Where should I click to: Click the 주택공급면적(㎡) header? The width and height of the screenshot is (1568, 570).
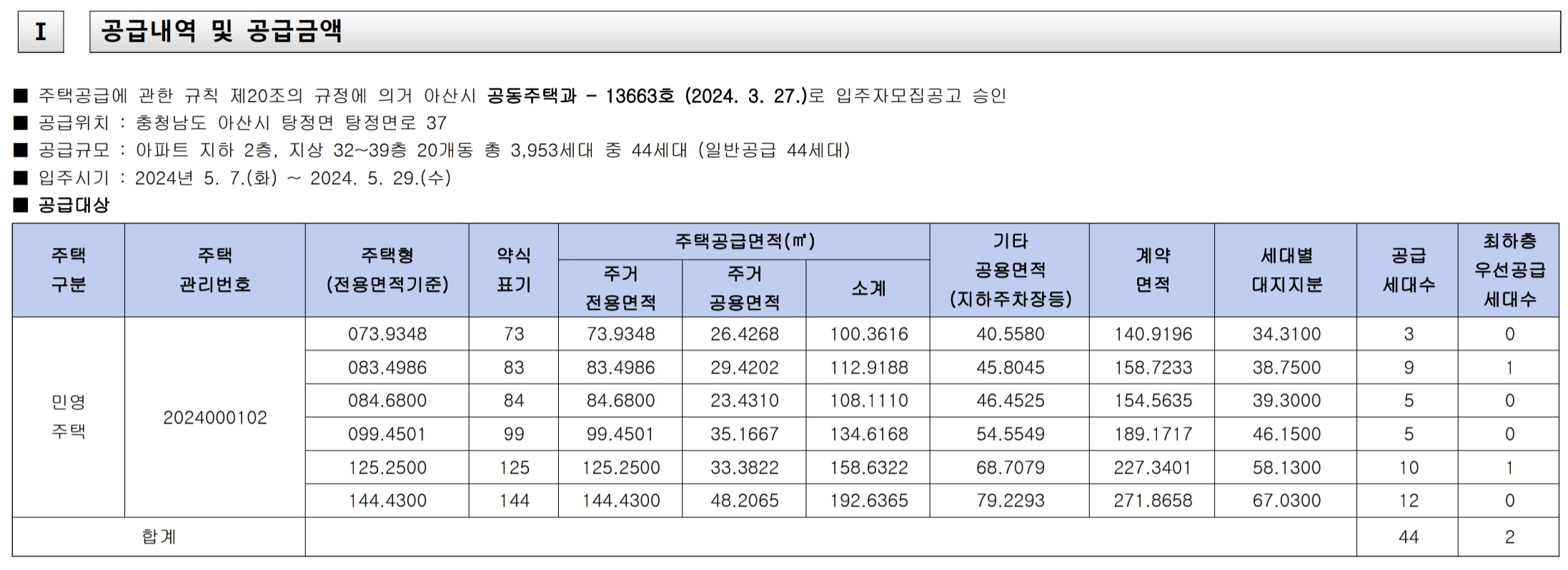click(744, 241)
